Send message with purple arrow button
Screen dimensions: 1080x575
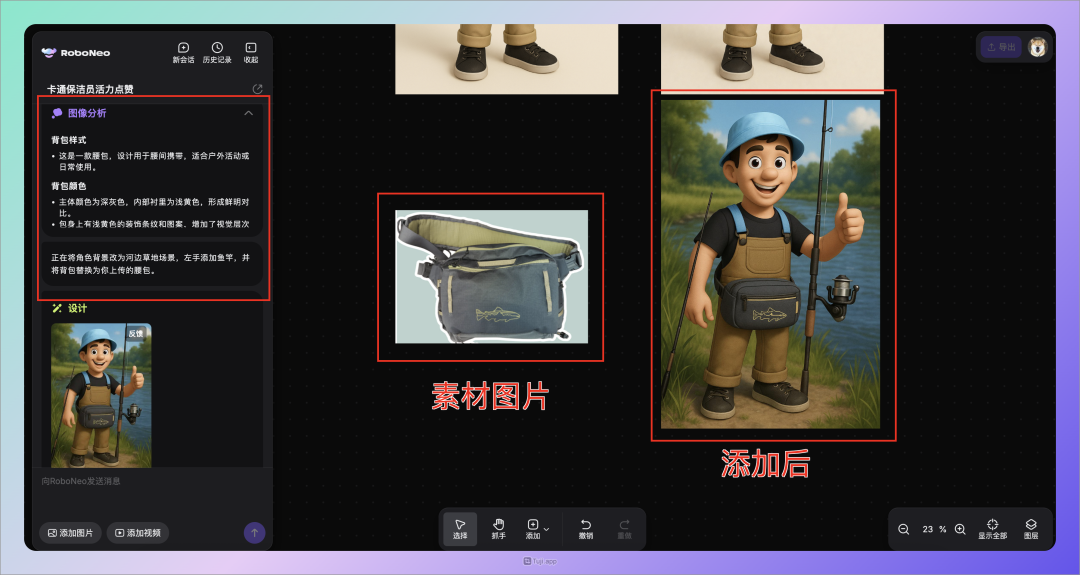pos(254,532)
